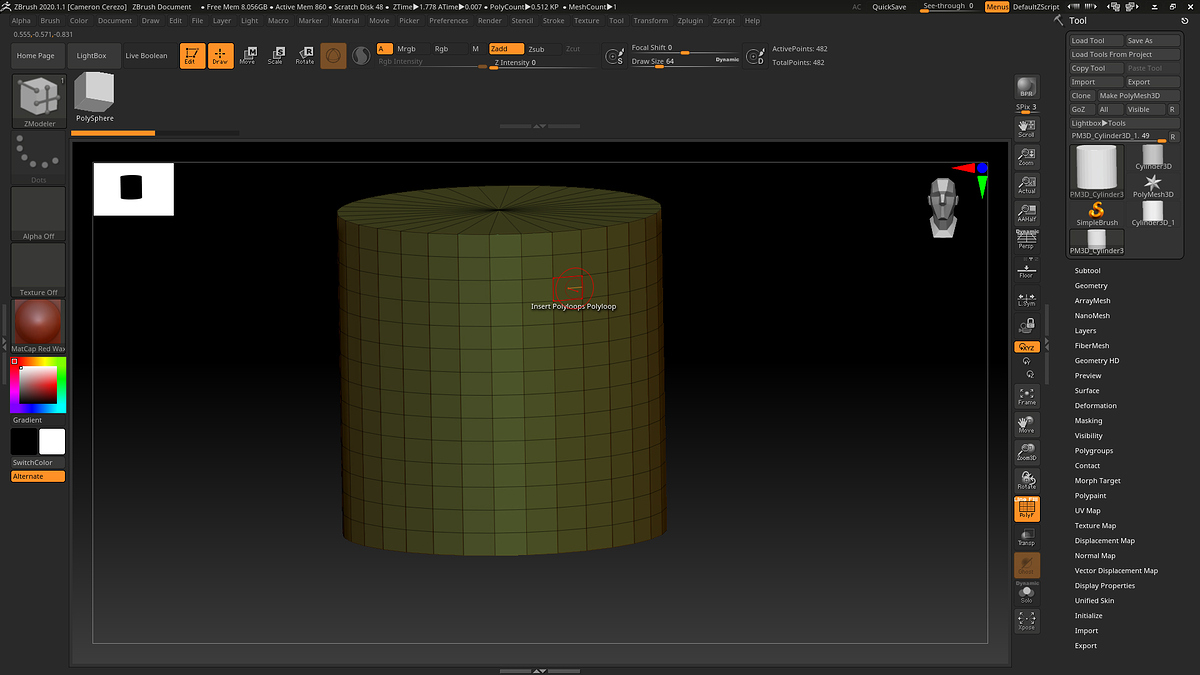
Task: Activate Draw mode button
Action: tap(220, 56)
